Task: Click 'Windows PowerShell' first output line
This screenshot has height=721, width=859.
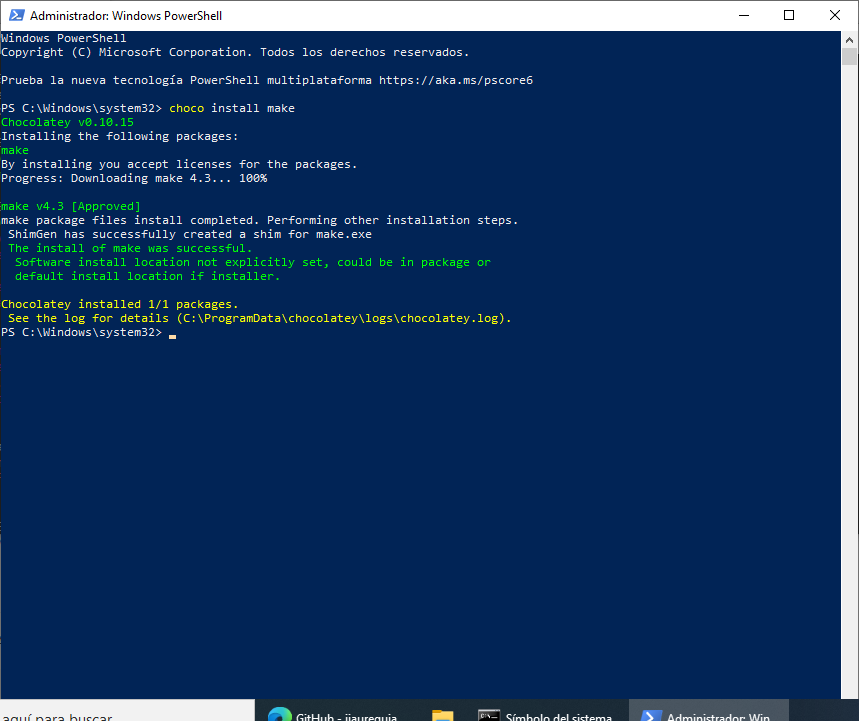Action: click(x=64, y=38)
